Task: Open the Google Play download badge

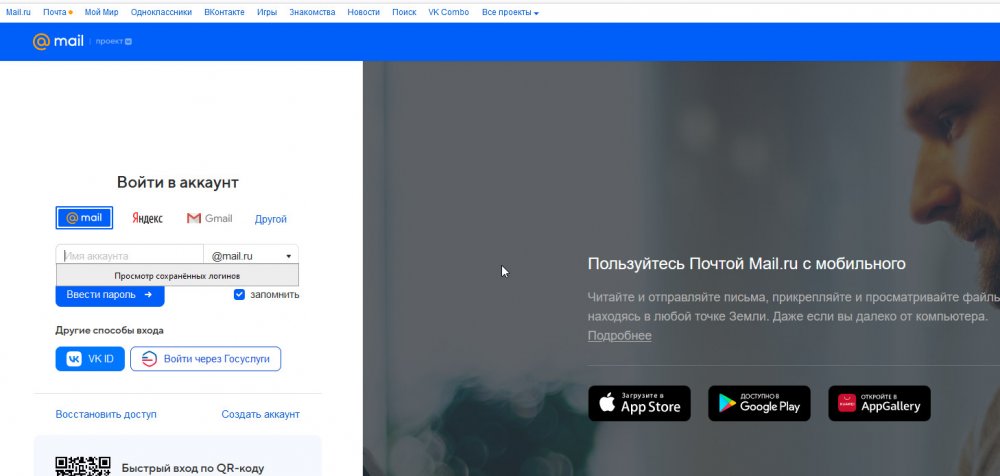Action: 759,403
